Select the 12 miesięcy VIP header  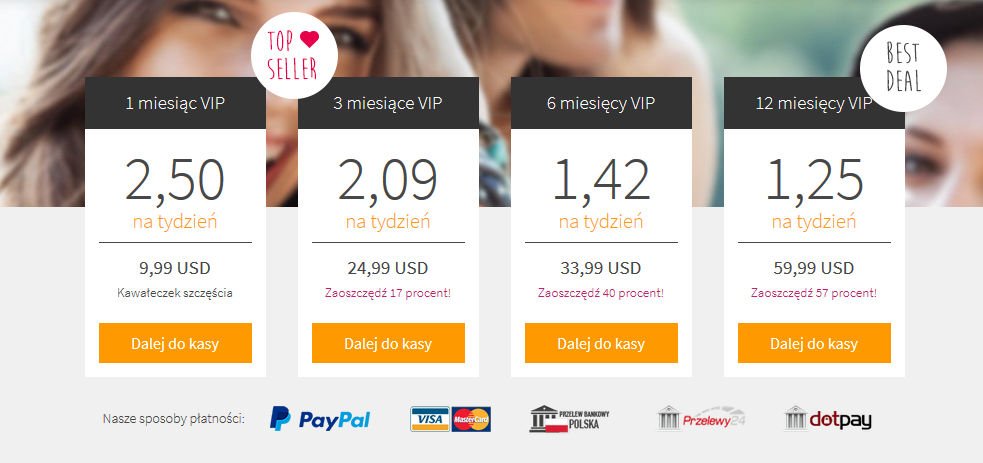point(814,103)
